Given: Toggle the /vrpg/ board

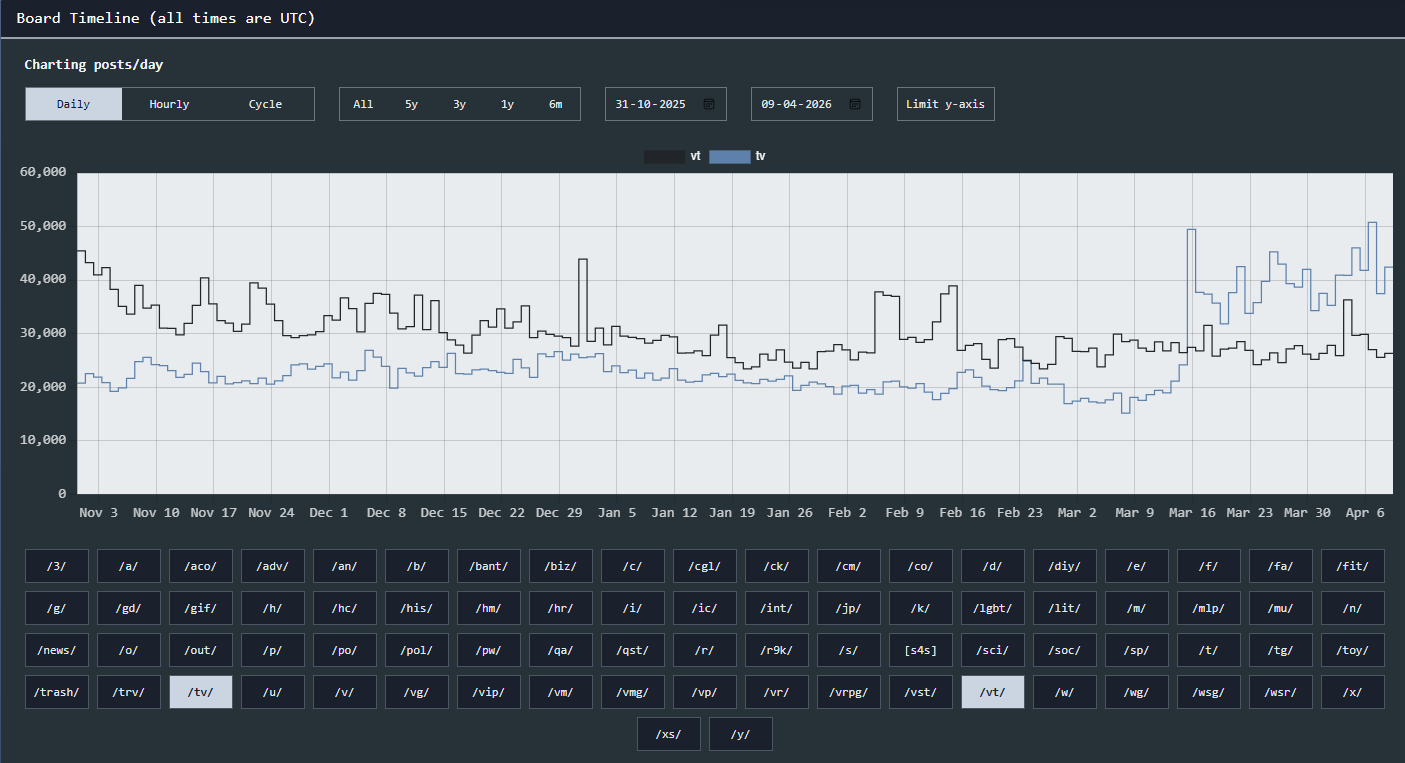Looking at the screenshot, I should (x=849, y=692).
